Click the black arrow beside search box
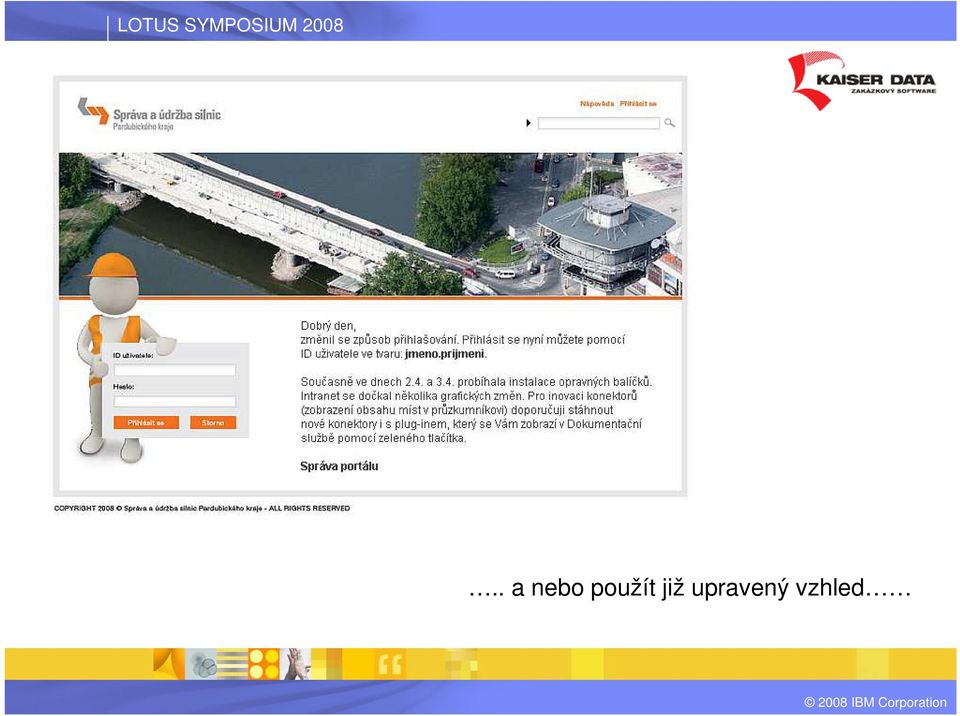 (x=528, y=123)
